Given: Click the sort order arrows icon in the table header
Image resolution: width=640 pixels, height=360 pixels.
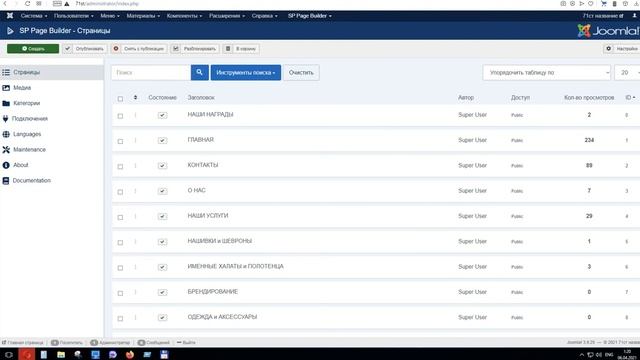Looking at the screenshot, I should point(136,98).
